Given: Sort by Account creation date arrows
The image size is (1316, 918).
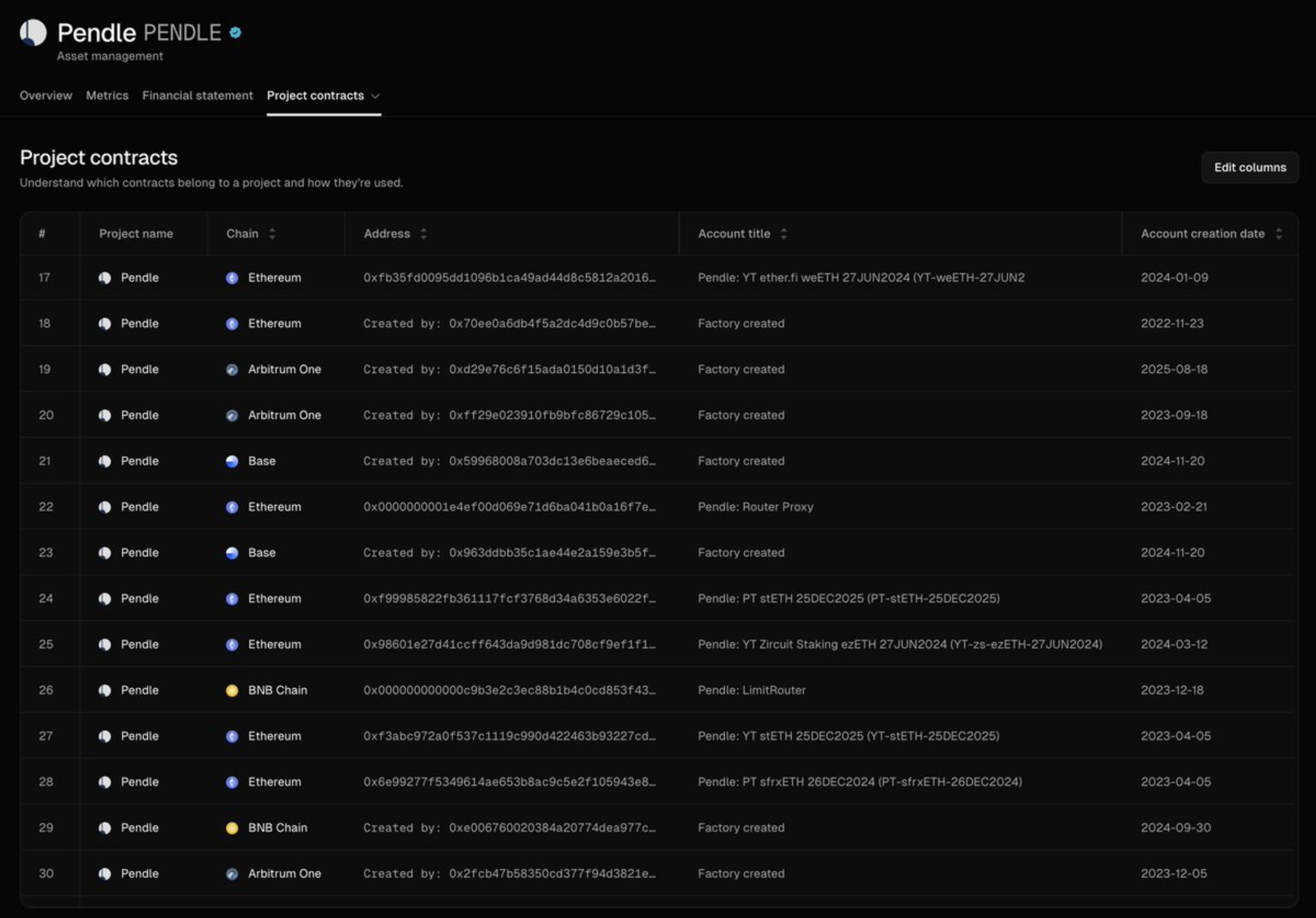Looking at the screenshot, I should coord(1279,234).
